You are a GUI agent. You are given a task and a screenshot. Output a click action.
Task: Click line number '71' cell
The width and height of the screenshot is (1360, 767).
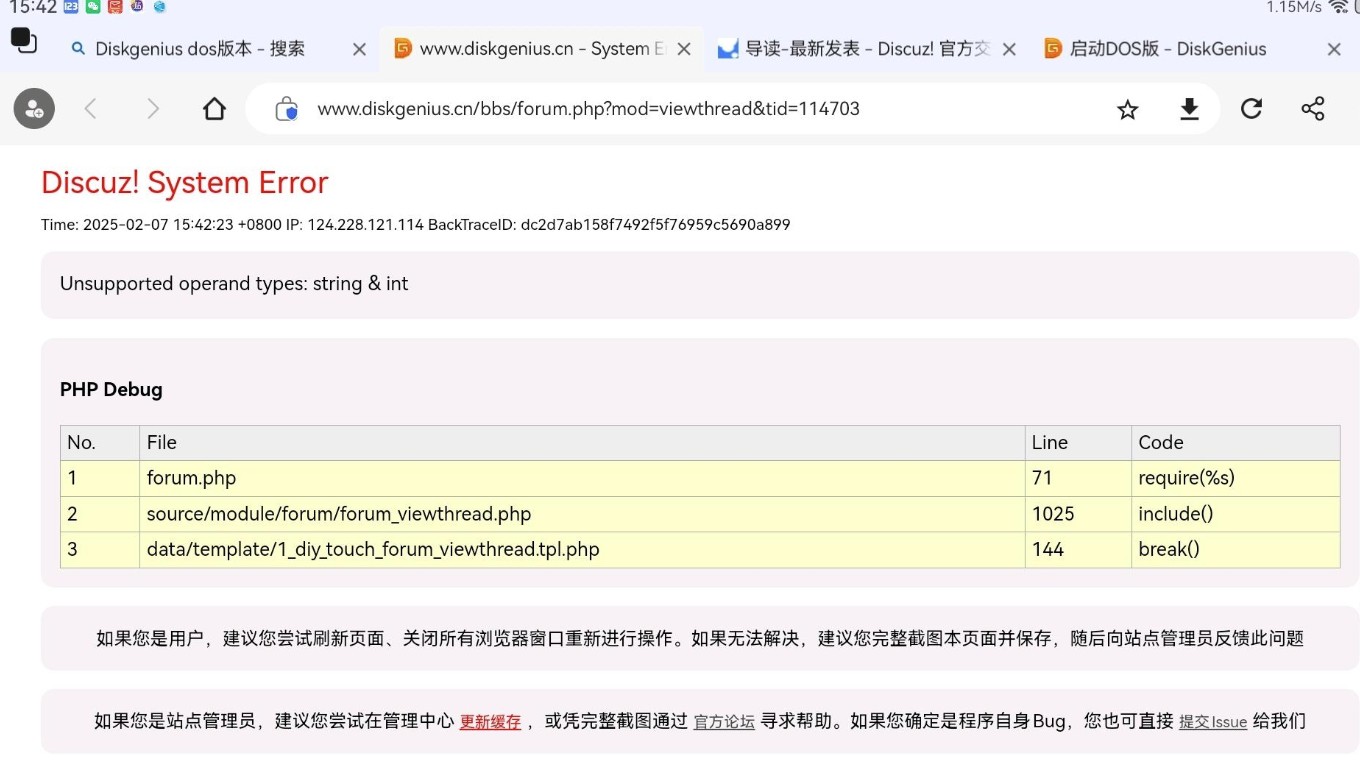click(1078, 478)
